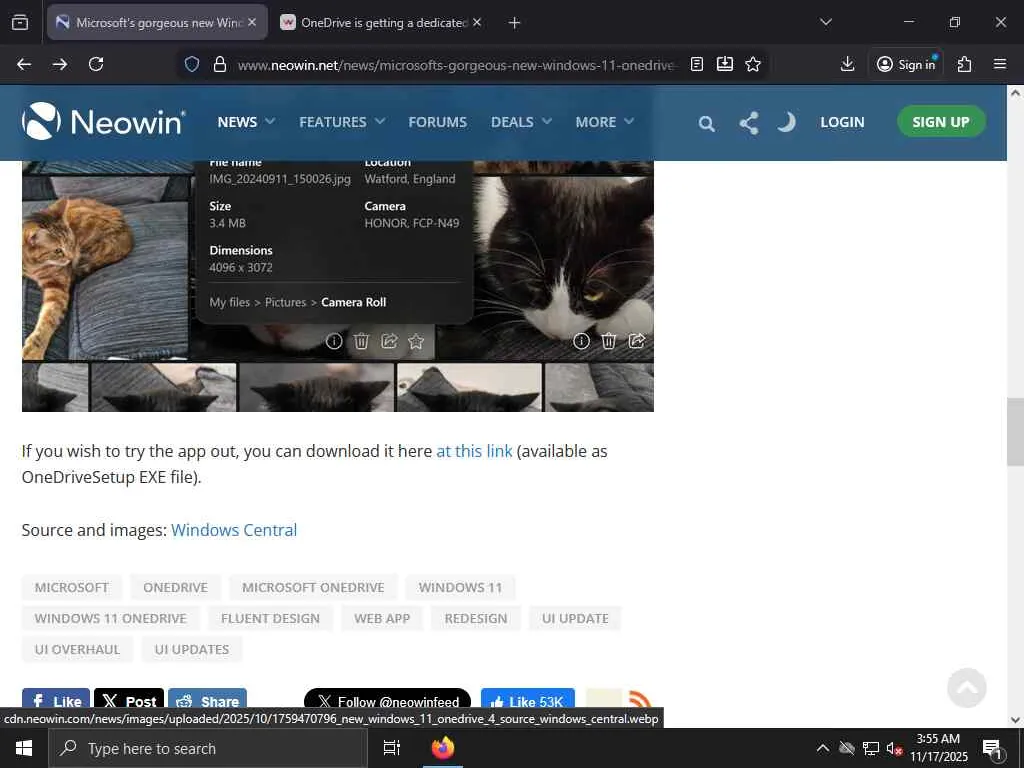Click the Like 53K Facebook button
The width and height of the screenshot is (1024, 768).
[x=528, y=700]
